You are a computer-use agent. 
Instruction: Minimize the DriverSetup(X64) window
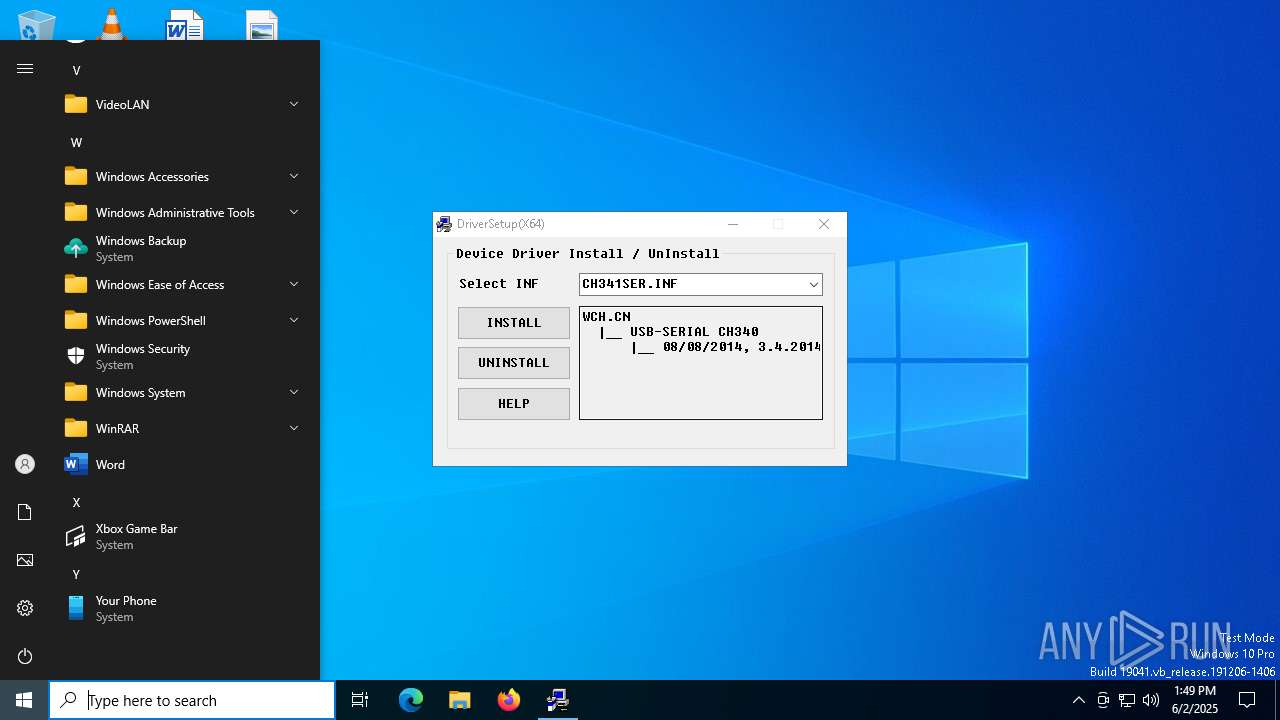pos(733,224)
